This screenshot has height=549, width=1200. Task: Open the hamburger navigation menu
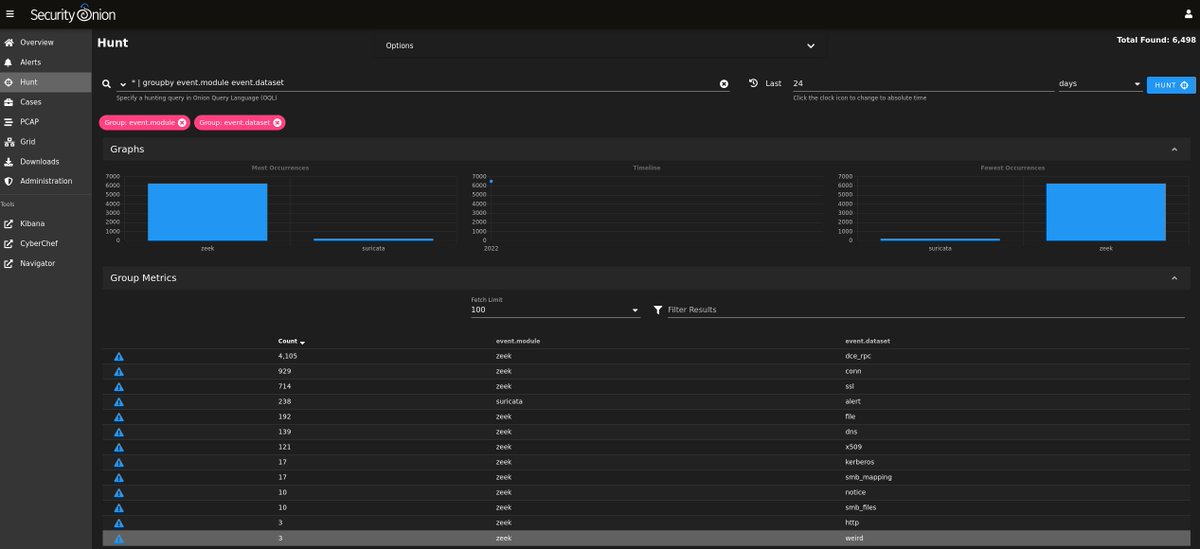(10, 15)
